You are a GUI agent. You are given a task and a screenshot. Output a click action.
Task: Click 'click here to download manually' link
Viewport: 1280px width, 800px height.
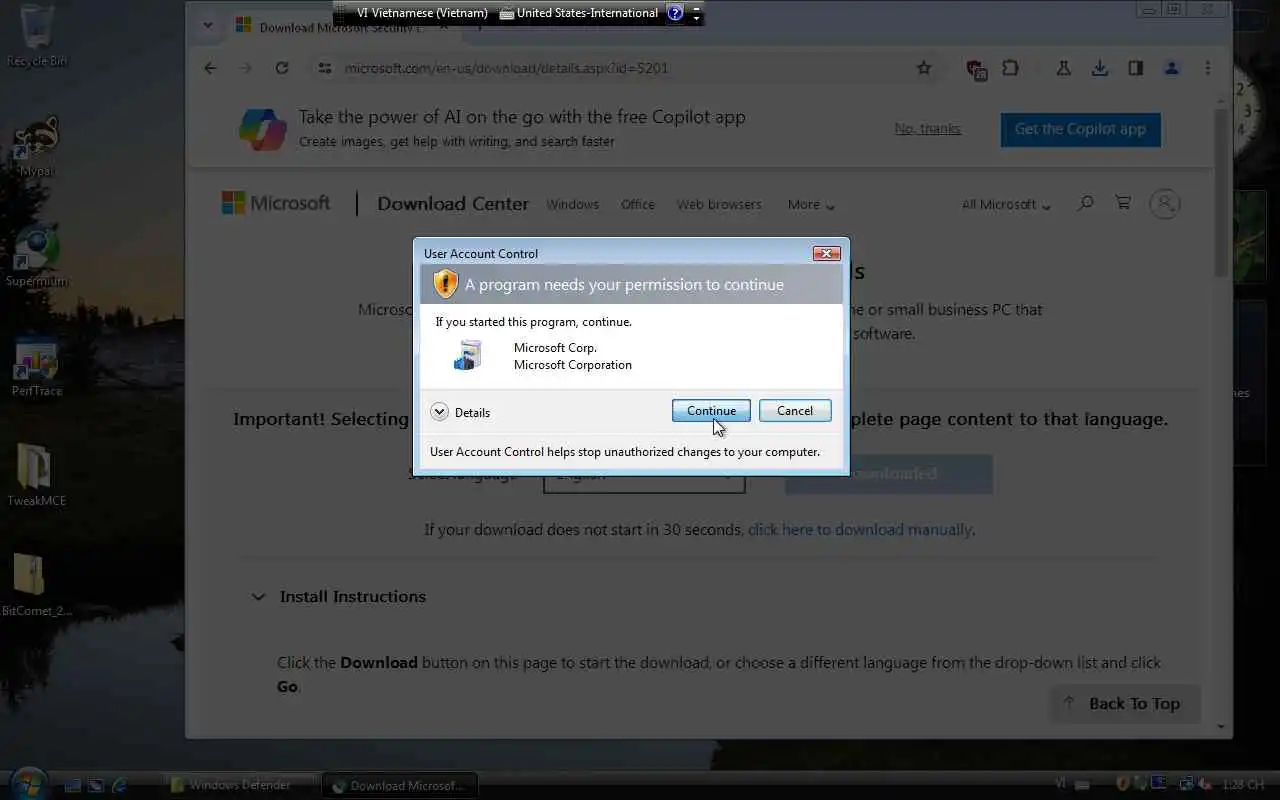pos(860,530)
